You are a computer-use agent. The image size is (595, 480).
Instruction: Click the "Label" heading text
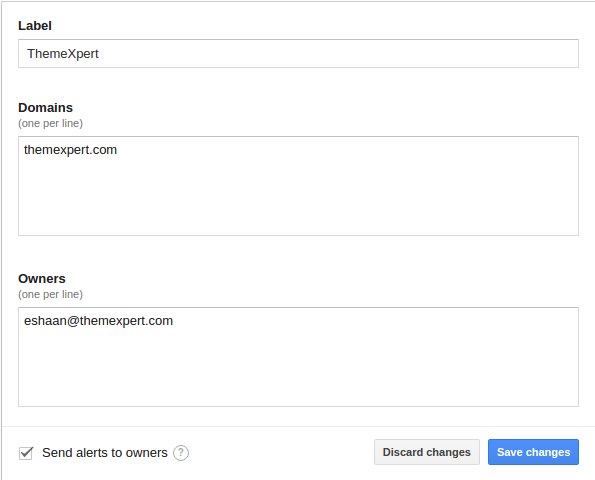tap(35, 26)
